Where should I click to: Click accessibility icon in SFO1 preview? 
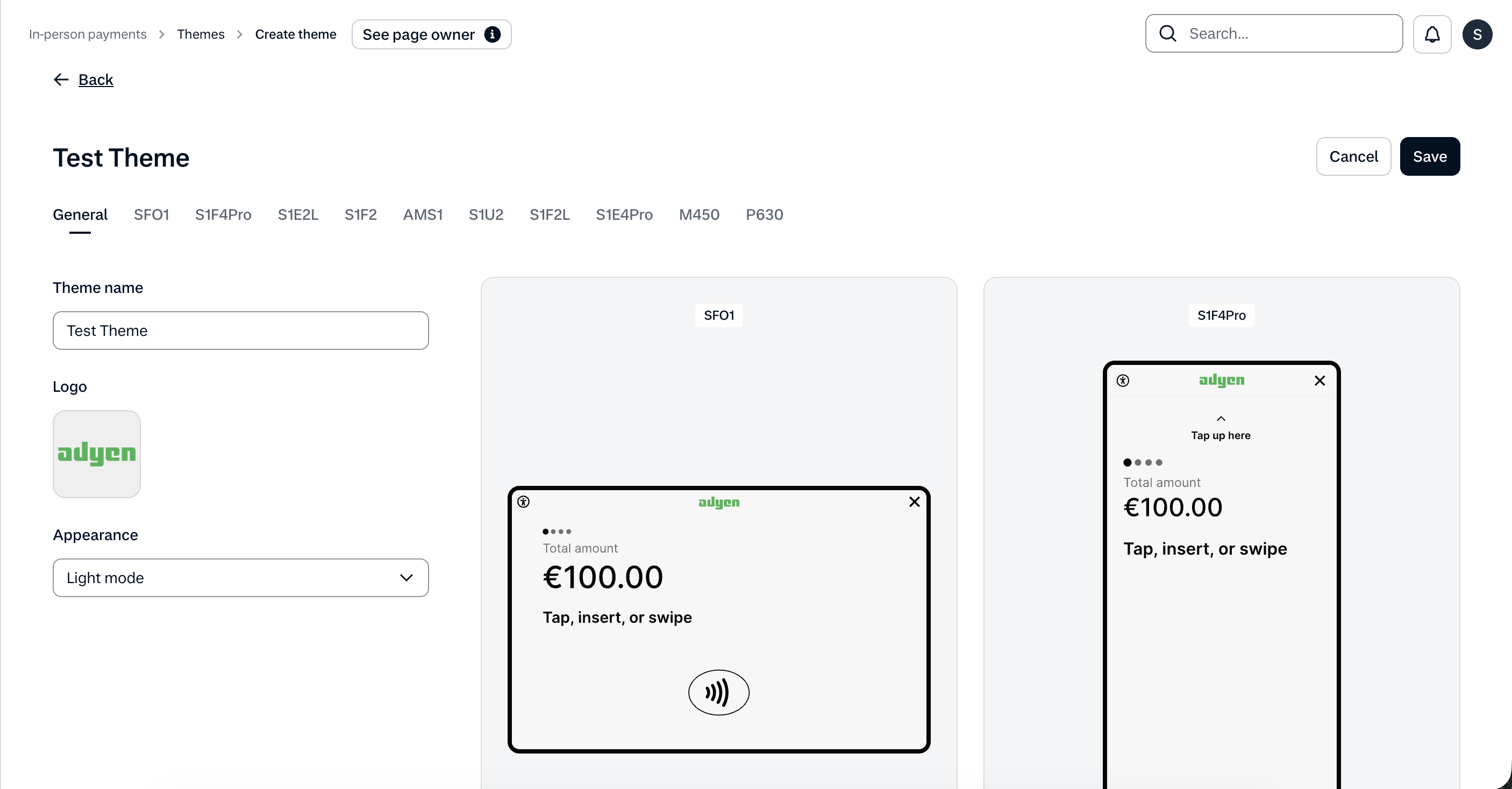coord(524,501)
